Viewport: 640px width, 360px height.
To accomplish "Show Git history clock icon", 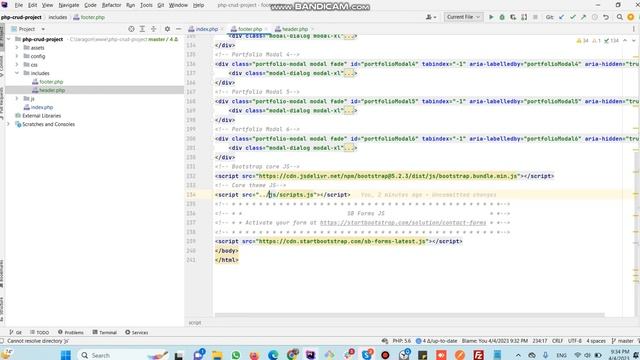I will [595, 17].
